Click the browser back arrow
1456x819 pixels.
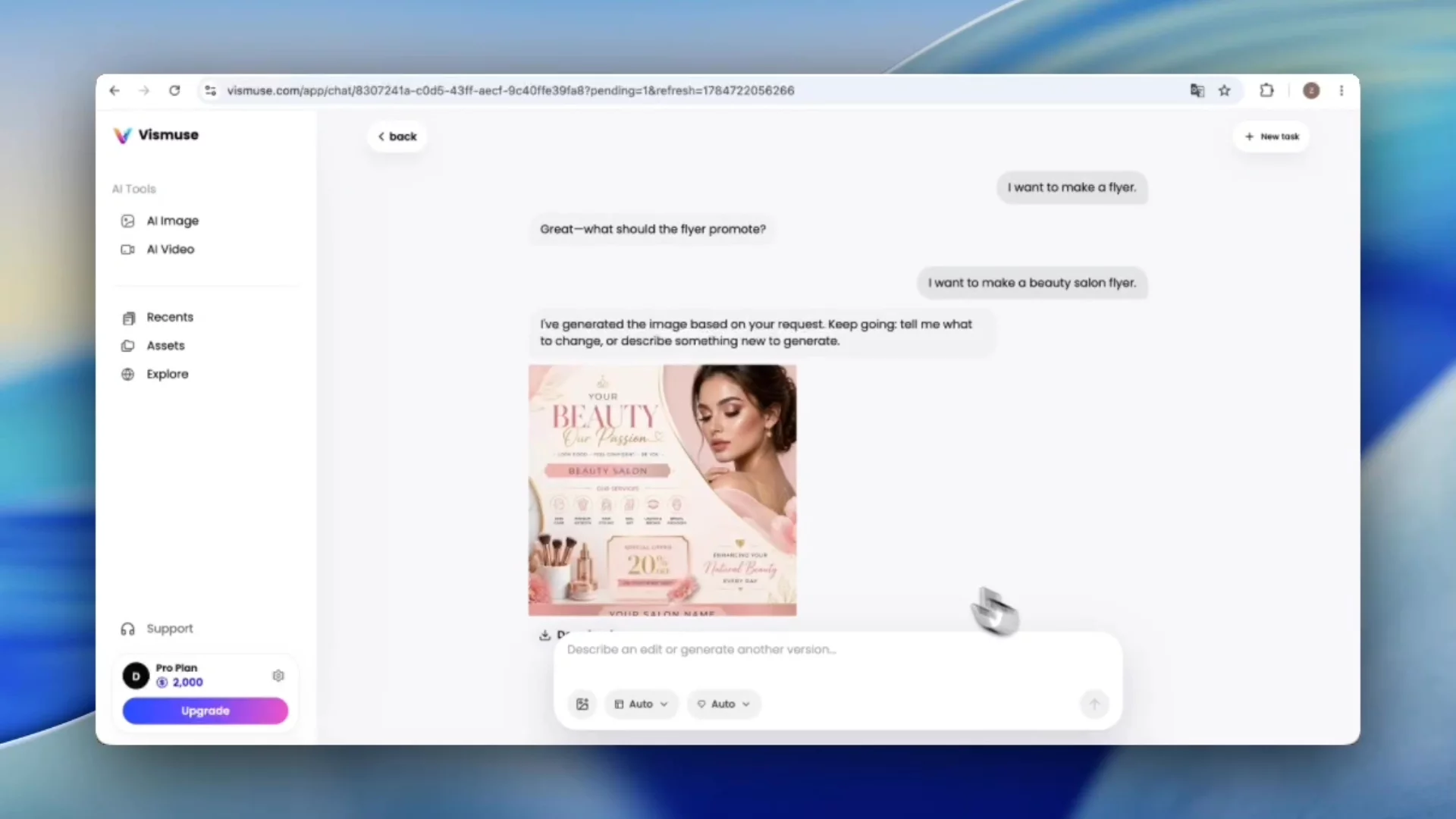click(115, 90)
